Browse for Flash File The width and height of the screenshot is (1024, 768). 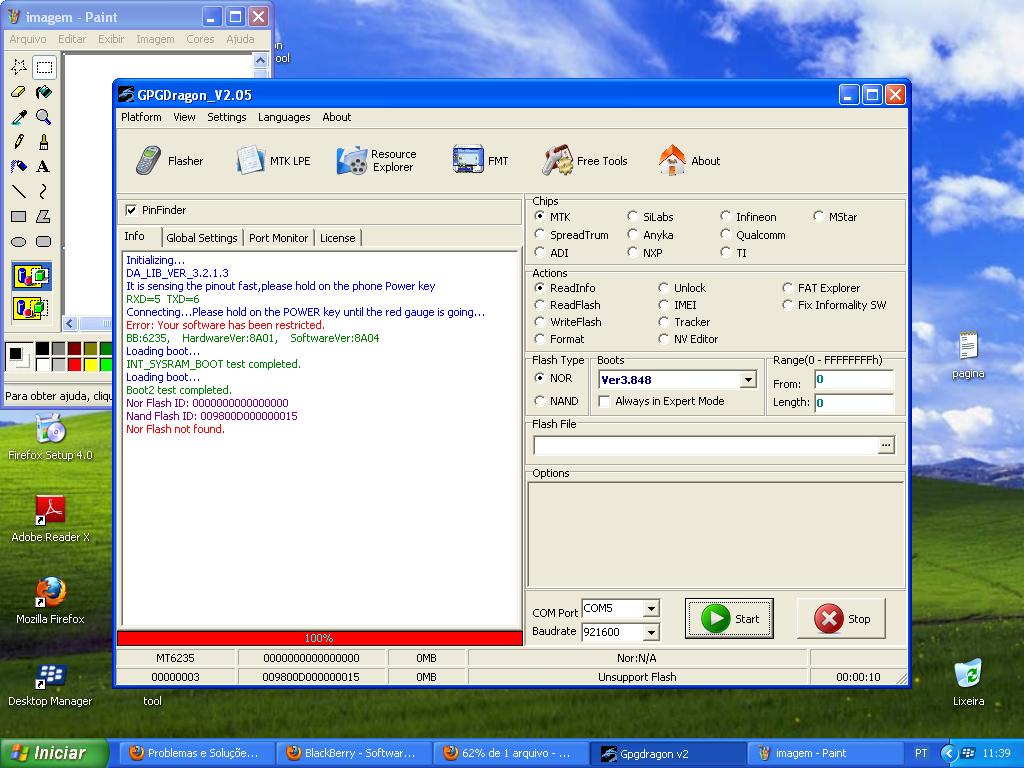pos(886,445)
